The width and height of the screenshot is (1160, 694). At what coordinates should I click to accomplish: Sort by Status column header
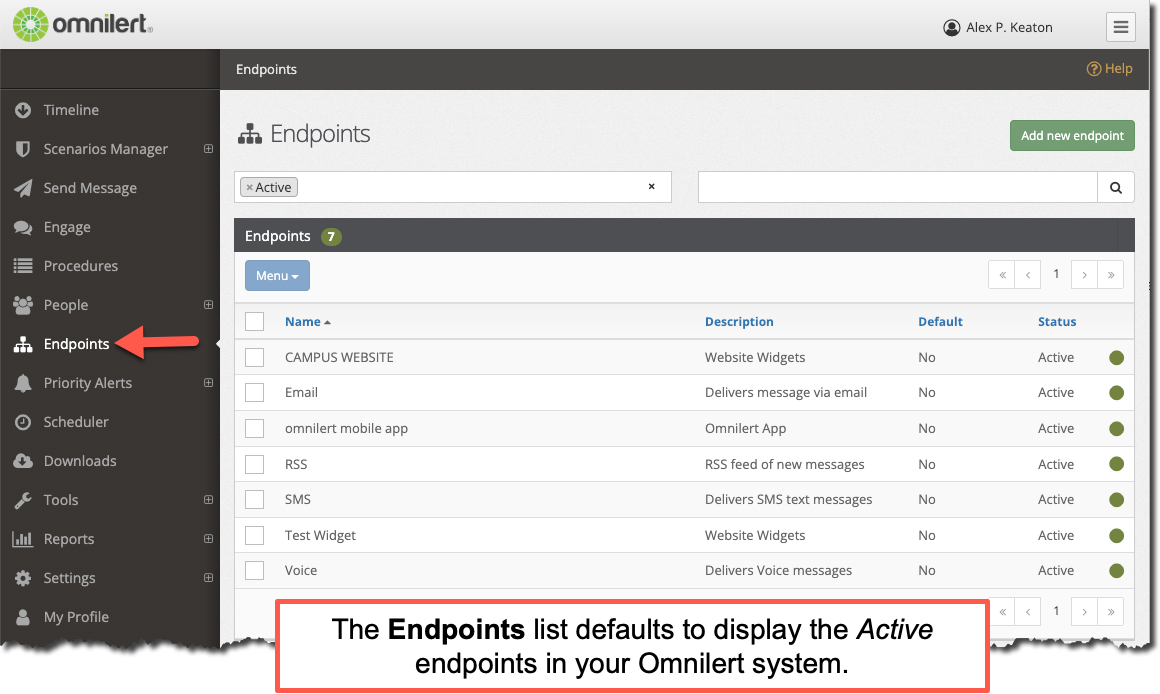pyautogui.click(x=1056, y=322)
